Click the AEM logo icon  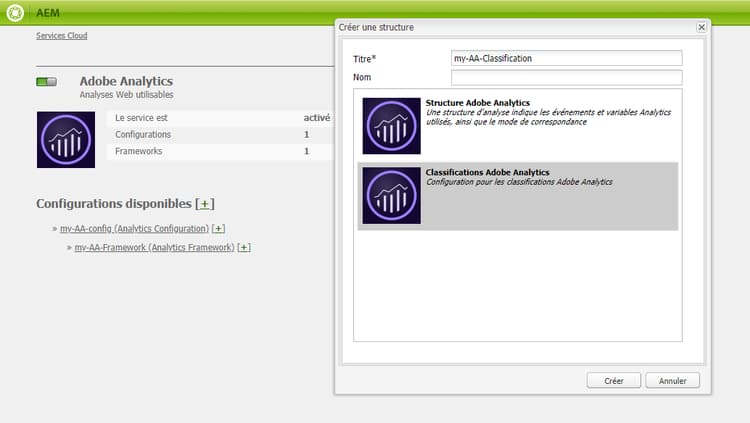pyautogui.click(x=15, y=12)
